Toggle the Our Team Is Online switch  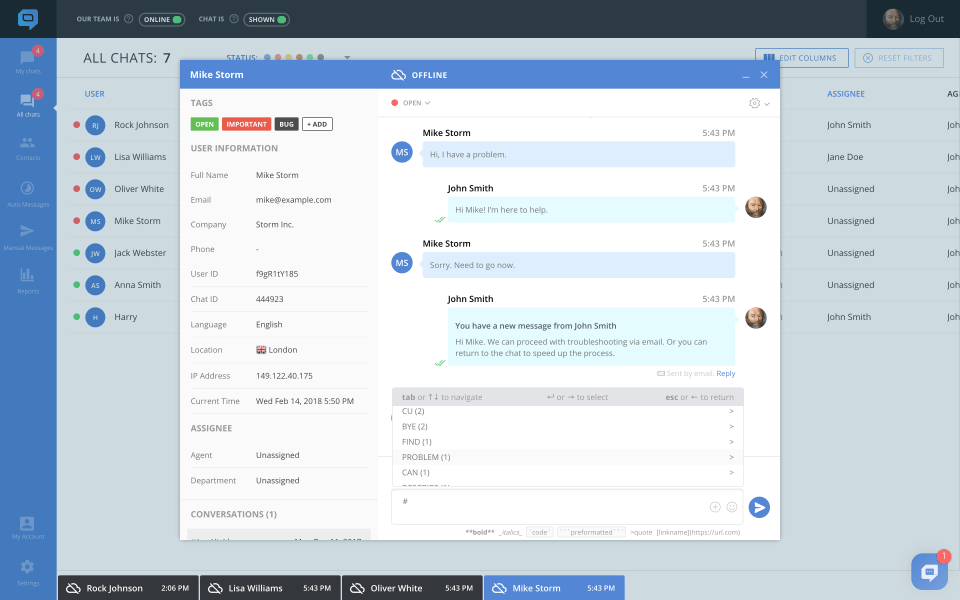[x=162, y=20]
